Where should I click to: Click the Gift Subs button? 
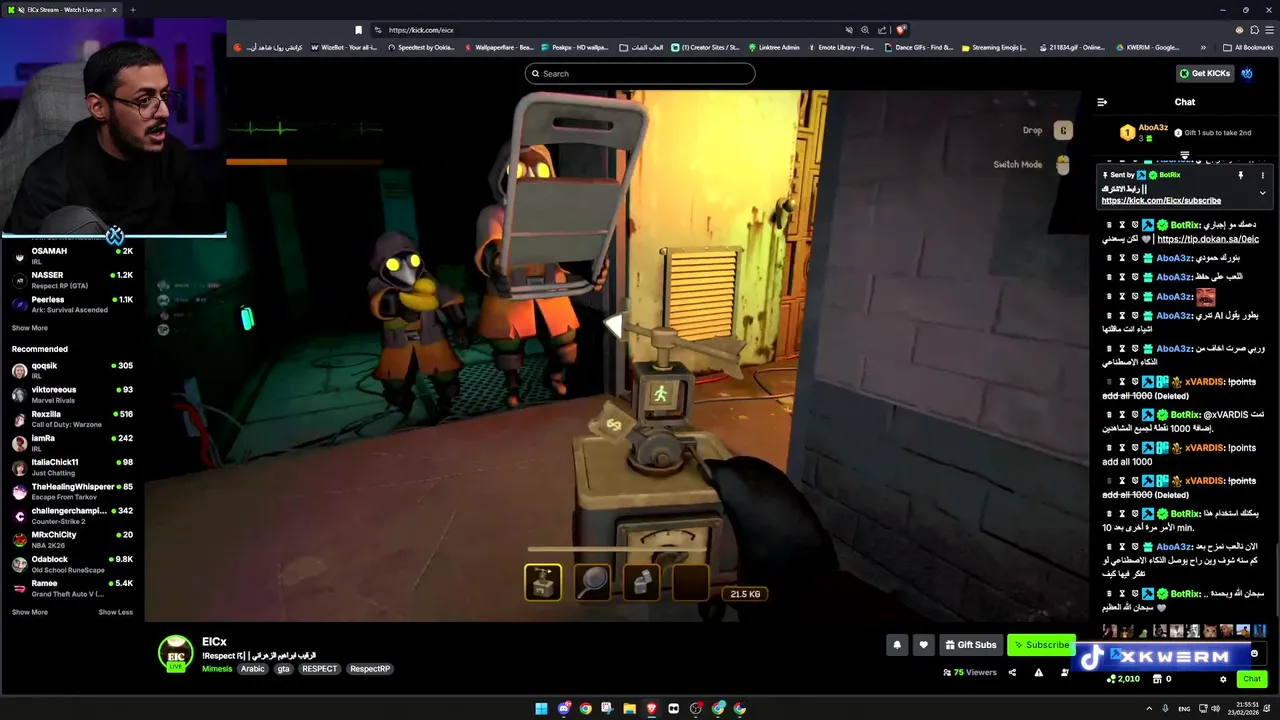pos(970,645)
